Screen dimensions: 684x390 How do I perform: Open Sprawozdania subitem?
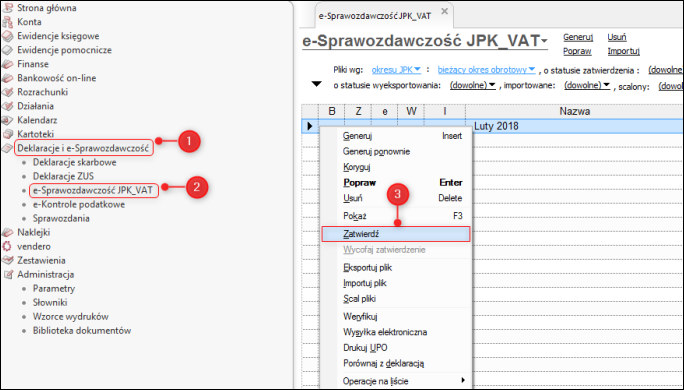click(x=61, y=218)
